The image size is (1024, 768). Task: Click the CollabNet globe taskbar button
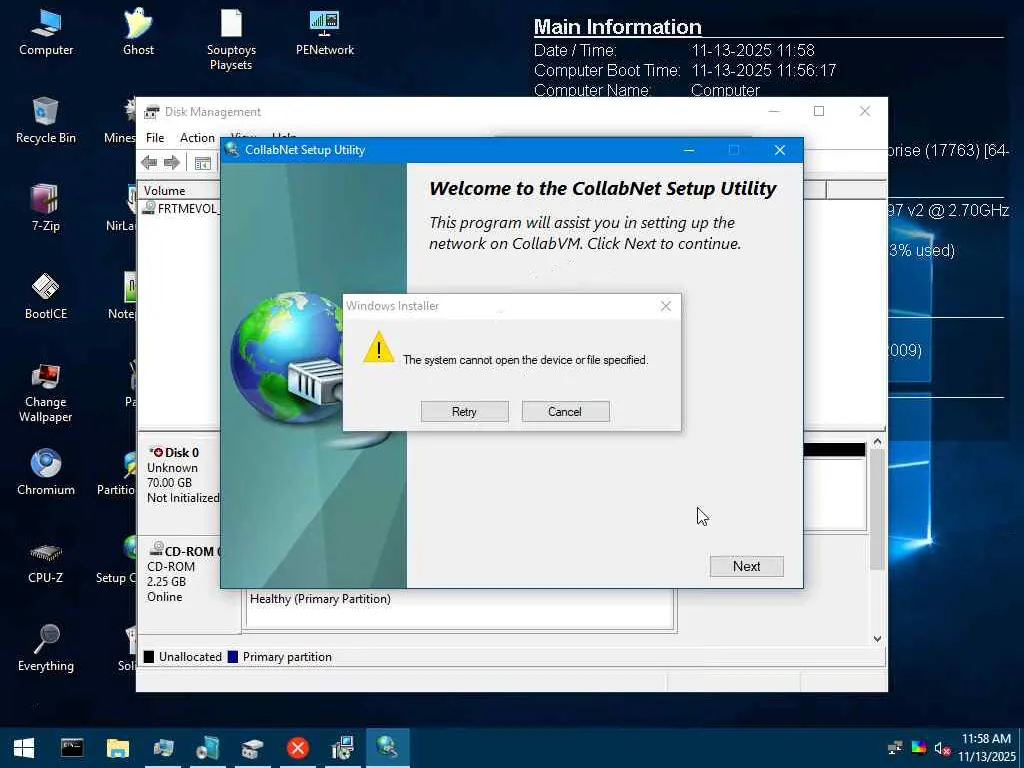click(x=387, y=748)
